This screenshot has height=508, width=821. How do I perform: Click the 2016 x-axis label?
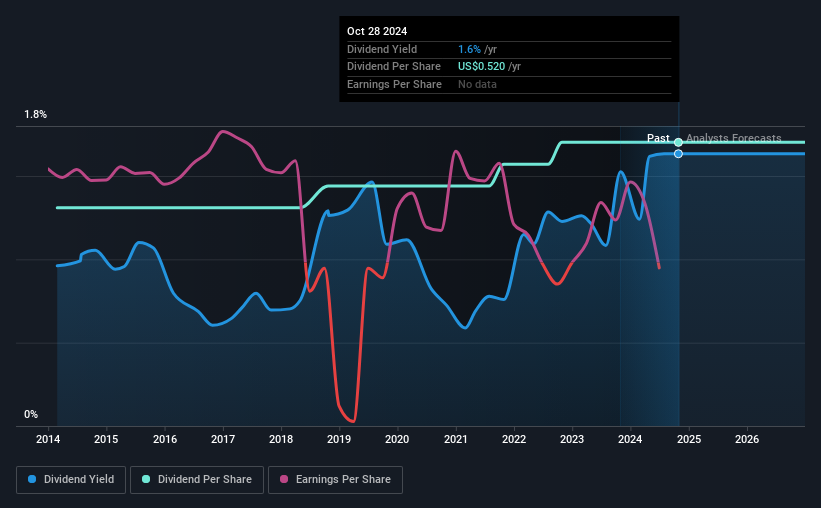(x=165, y=439)
